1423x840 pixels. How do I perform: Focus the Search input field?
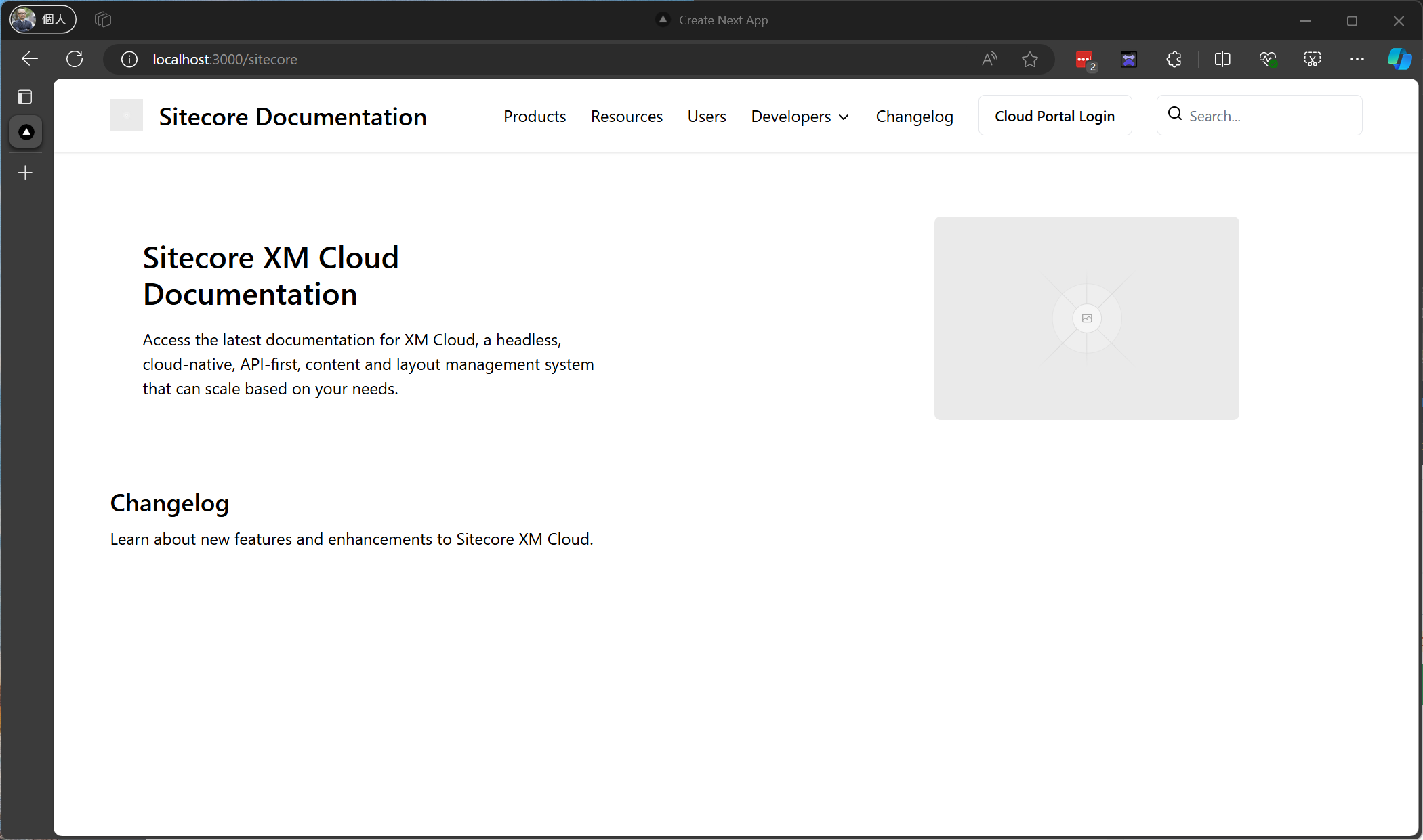(1259, 116)
